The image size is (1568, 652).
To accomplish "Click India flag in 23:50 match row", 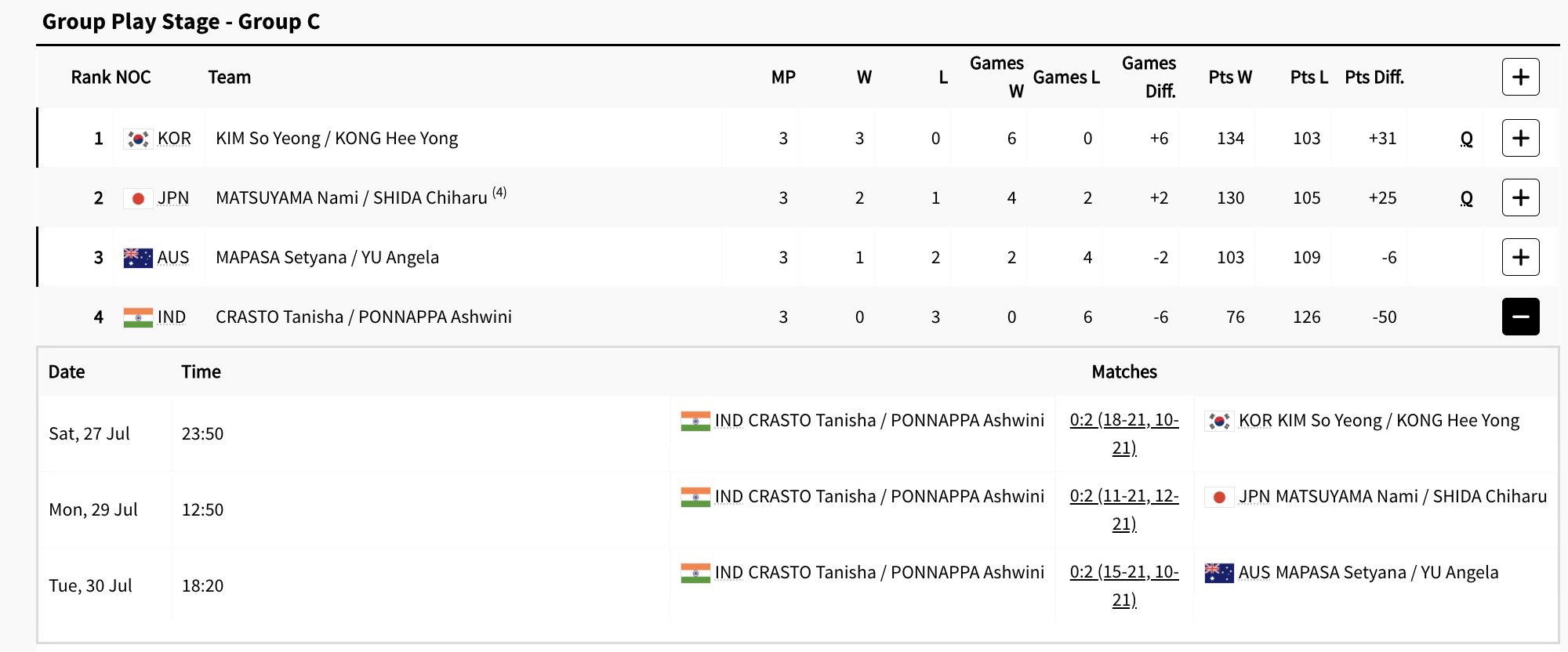I will pos(695,421).
